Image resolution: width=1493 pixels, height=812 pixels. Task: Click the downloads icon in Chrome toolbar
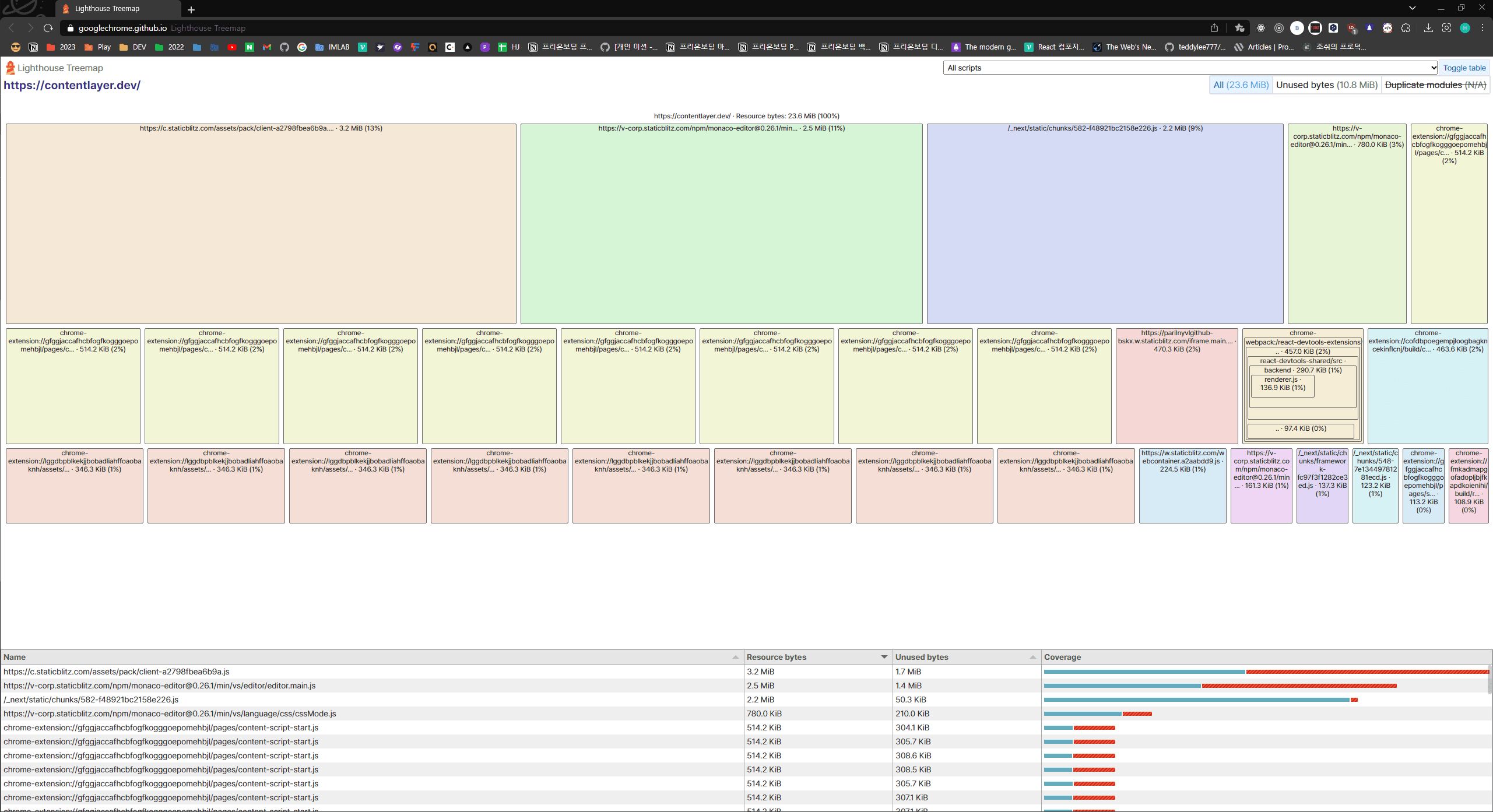1428,28
